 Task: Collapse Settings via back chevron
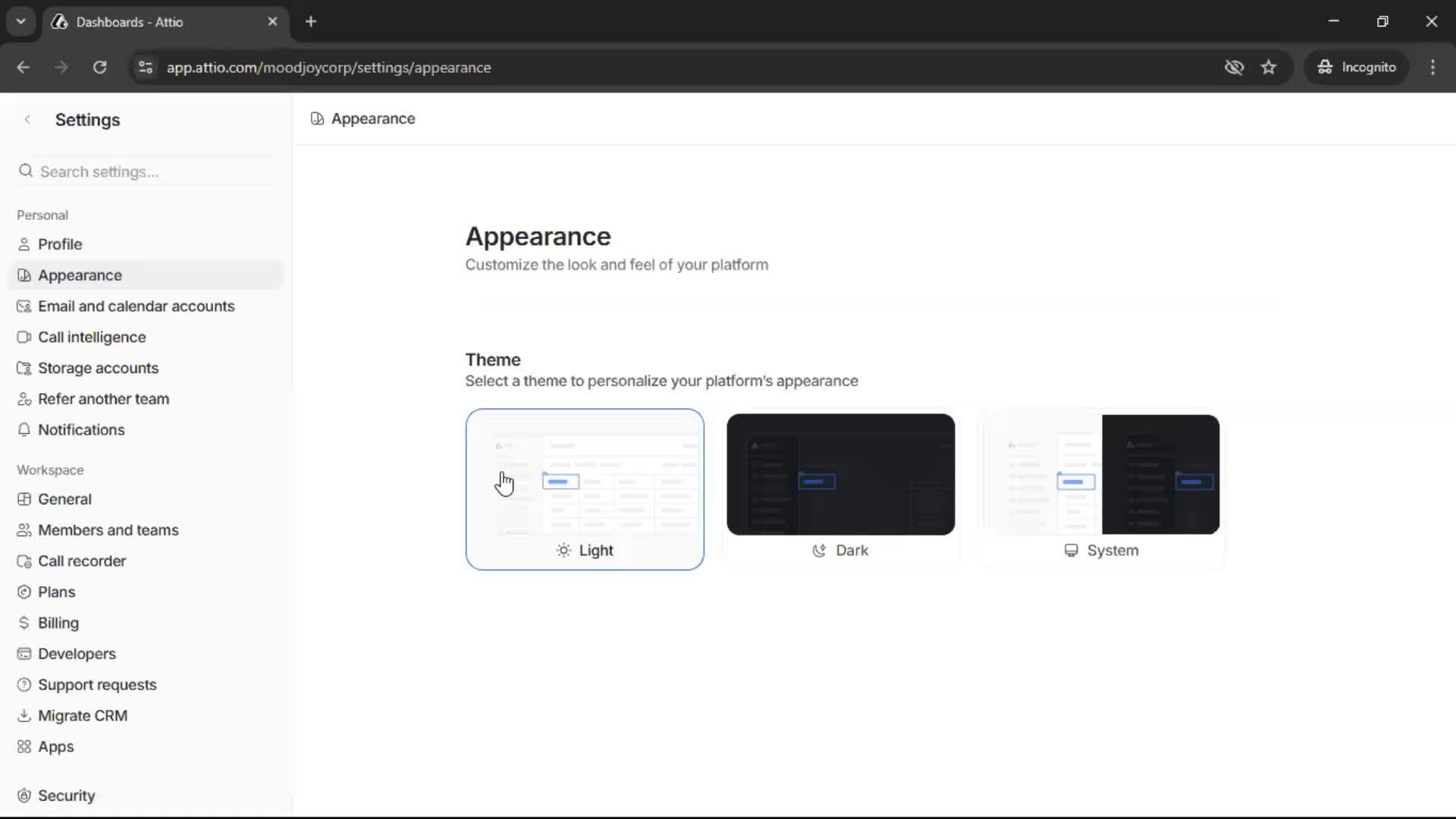pyautogui.click(x=27, y=119)
